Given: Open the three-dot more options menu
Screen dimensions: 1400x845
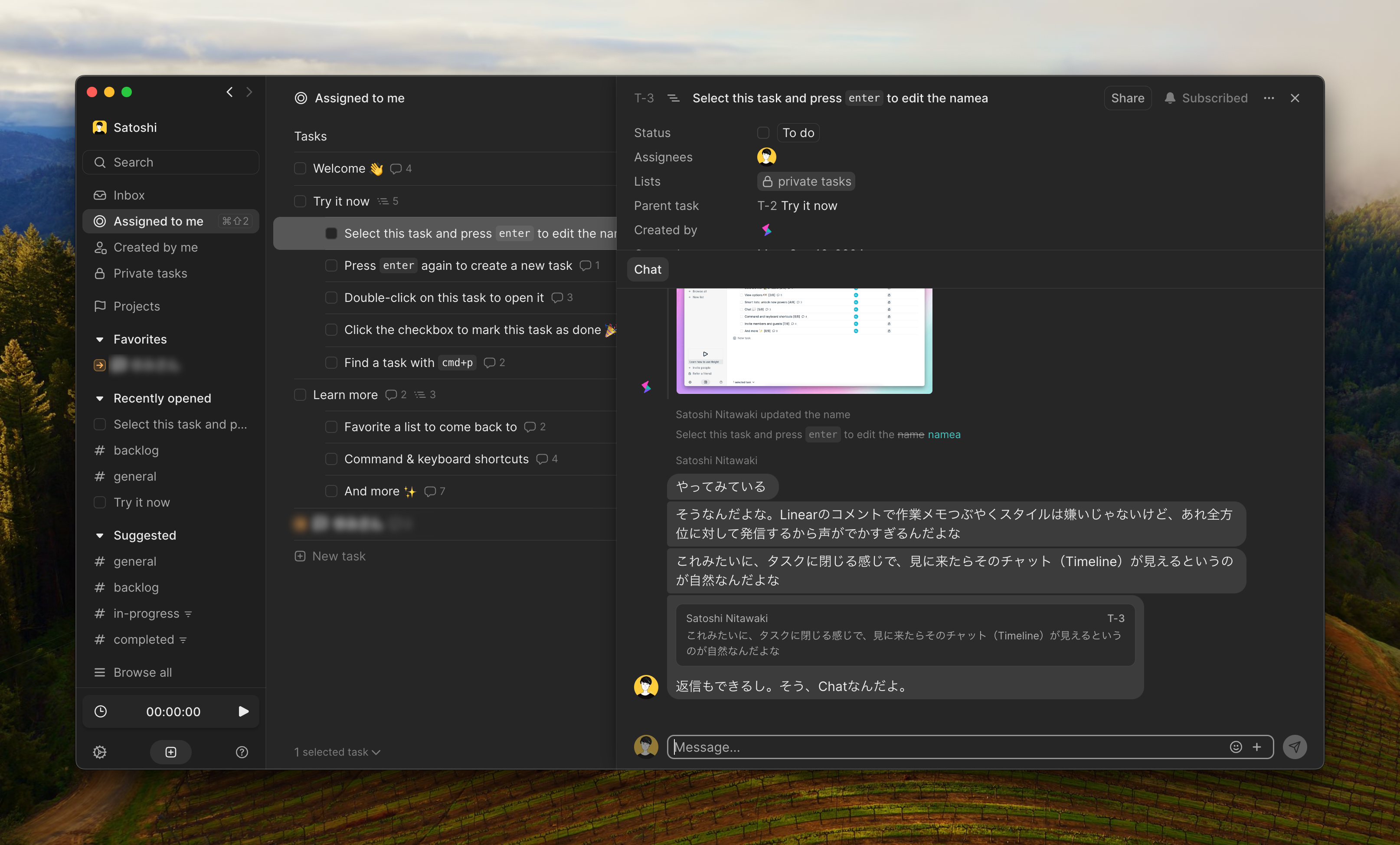Looking at the screenshot, I should point(1268,98).
